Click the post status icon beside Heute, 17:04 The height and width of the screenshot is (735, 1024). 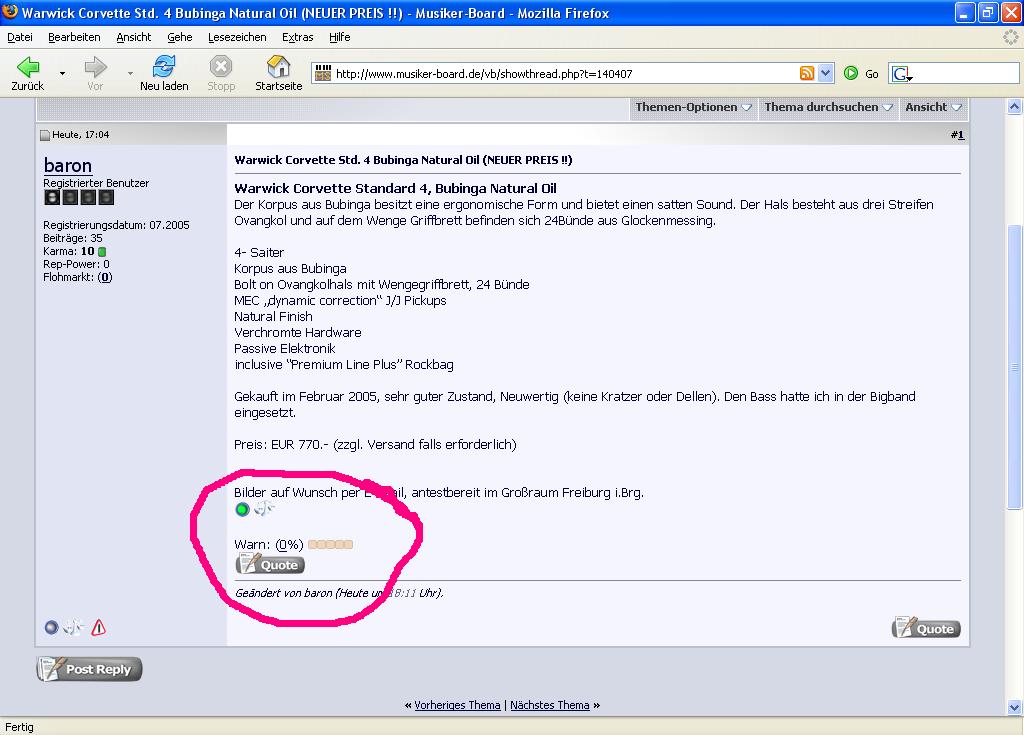[x=45, y=135]
